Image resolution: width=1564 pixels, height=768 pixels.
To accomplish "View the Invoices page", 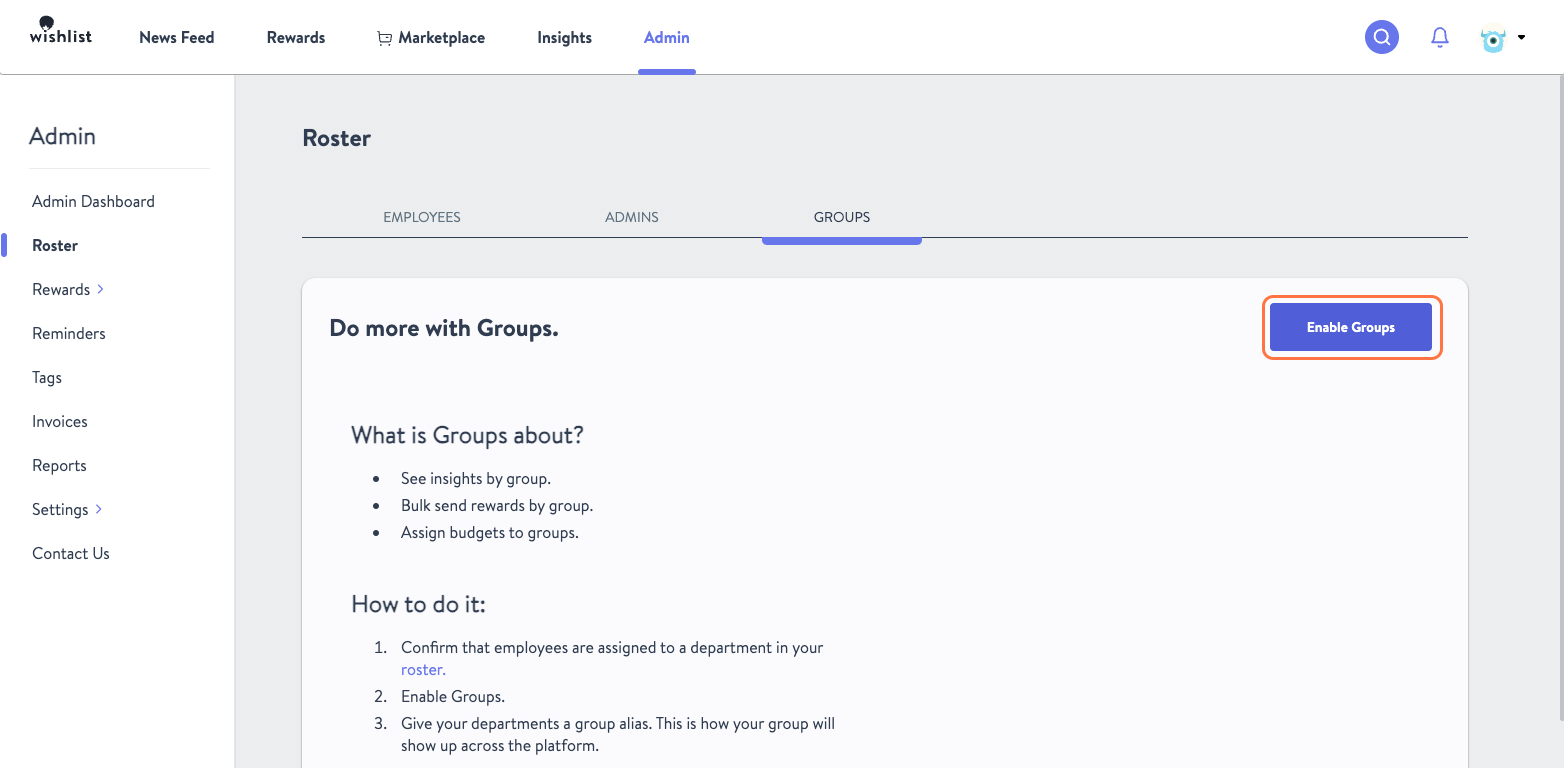I will (x=59, y=421).
